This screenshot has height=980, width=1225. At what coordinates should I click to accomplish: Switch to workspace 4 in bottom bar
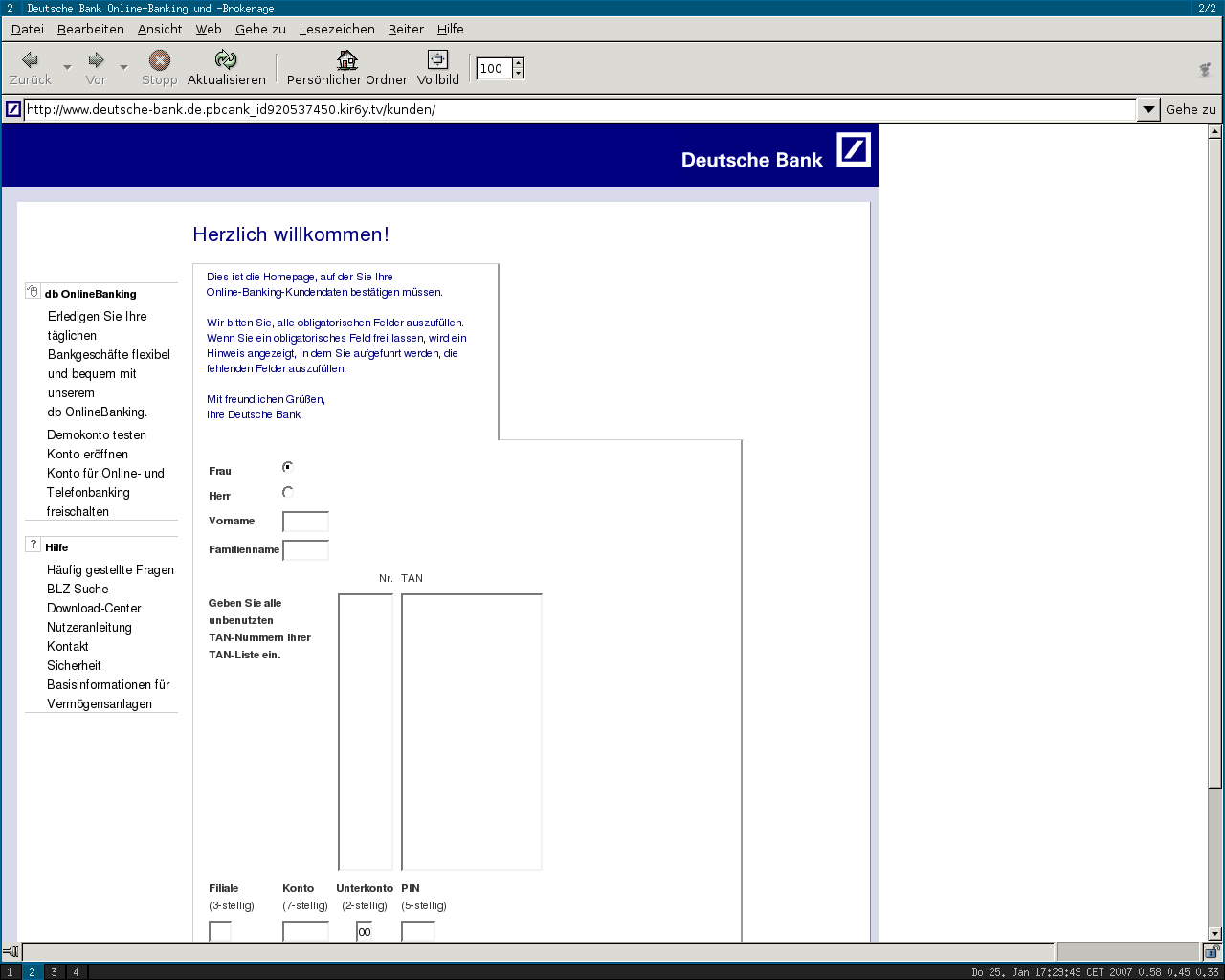pyautogui.click(x=76, y=971)
